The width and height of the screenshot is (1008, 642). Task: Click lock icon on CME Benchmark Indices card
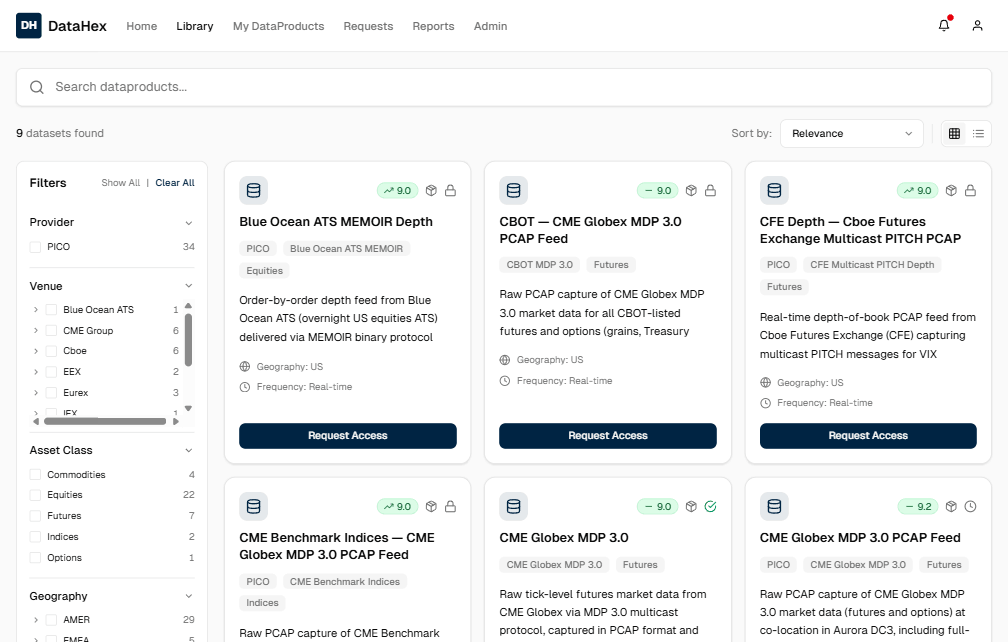point(451,506)
